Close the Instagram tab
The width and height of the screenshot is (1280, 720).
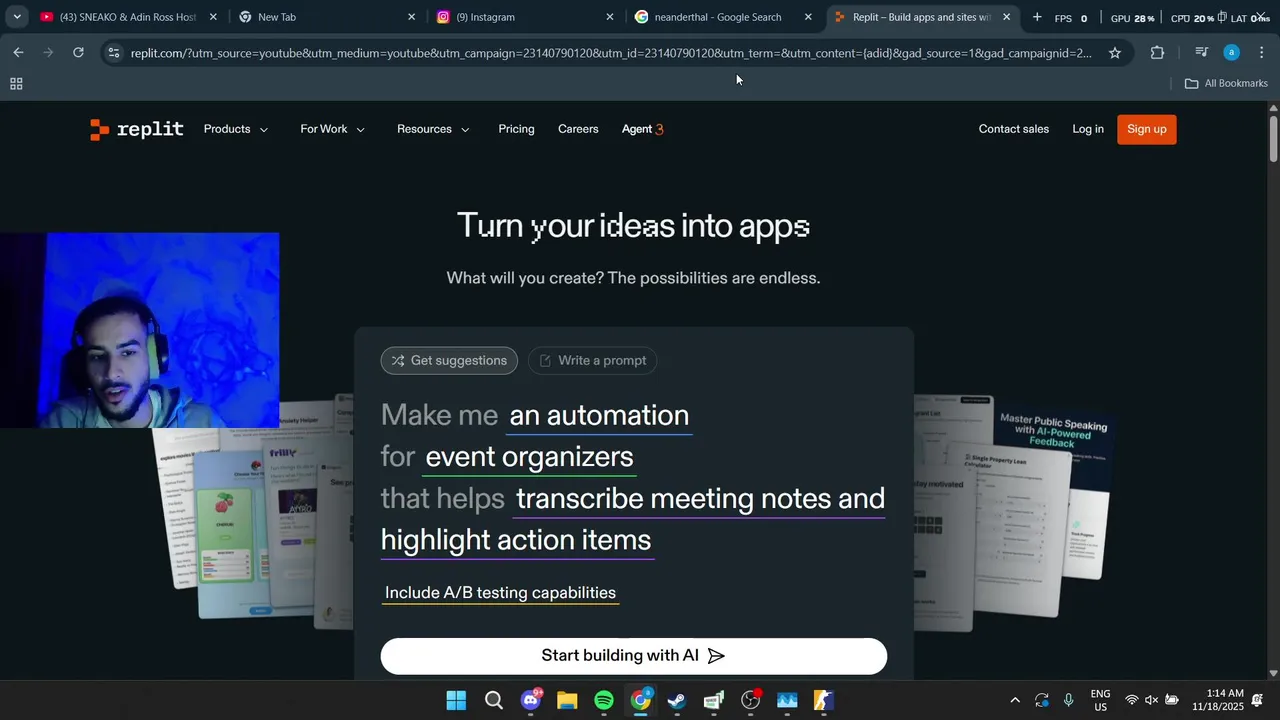(x=610, y=17)
